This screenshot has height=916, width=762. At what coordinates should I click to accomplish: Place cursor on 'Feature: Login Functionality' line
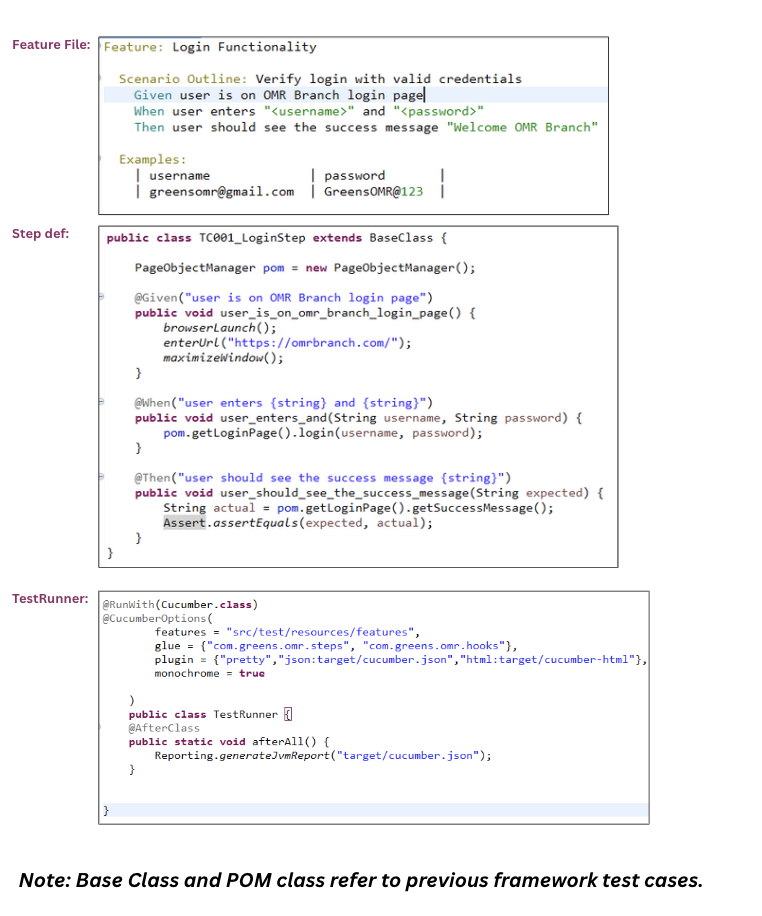click(x=210, y=47)
